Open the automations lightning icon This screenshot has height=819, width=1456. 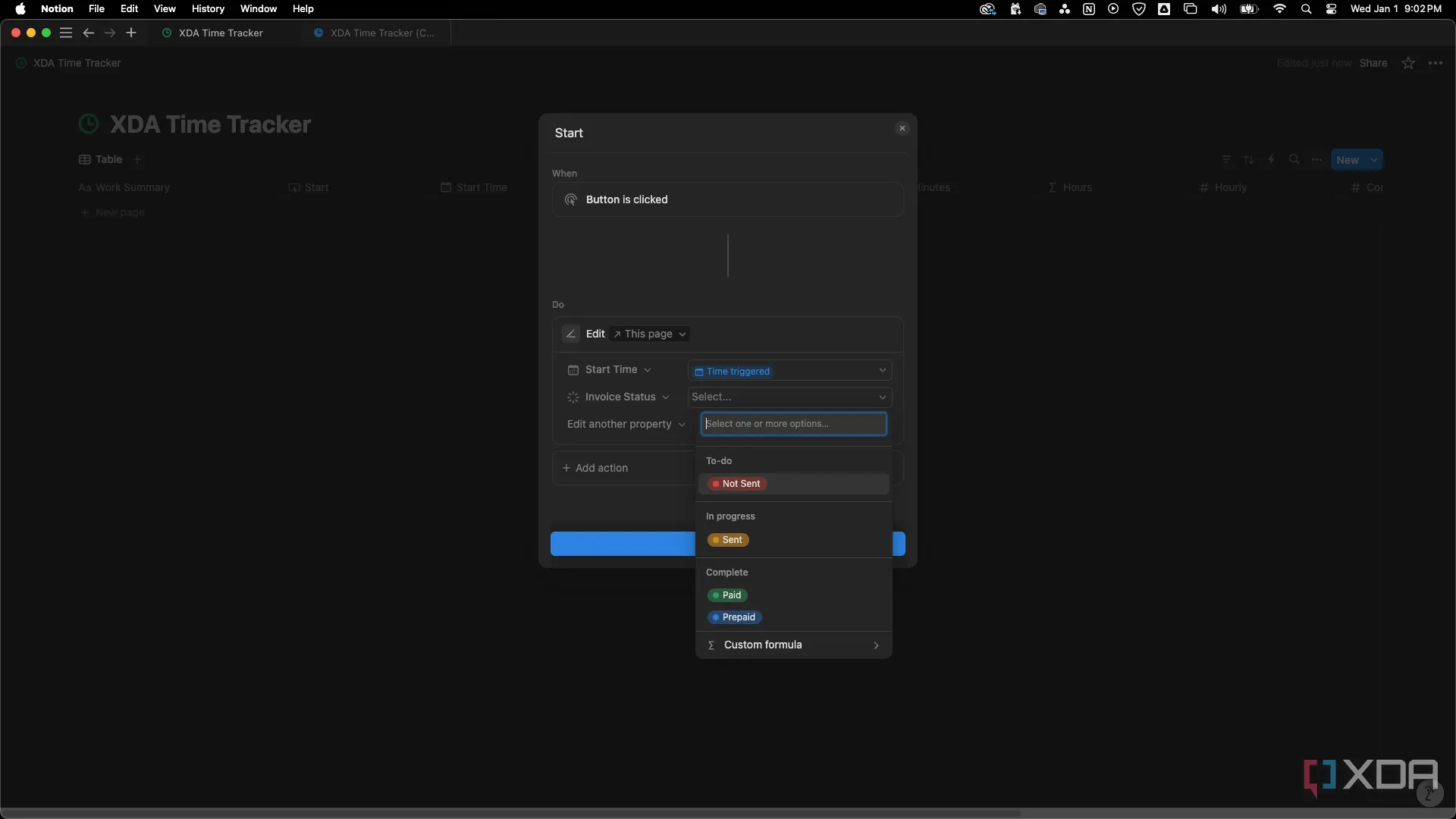(x=1272, y=159)
